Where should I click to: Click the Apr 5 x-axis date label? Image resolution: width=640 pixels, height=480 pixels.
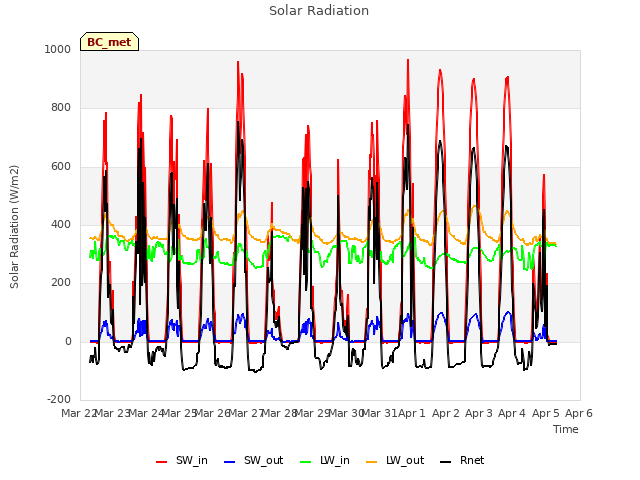pos(546,413)
